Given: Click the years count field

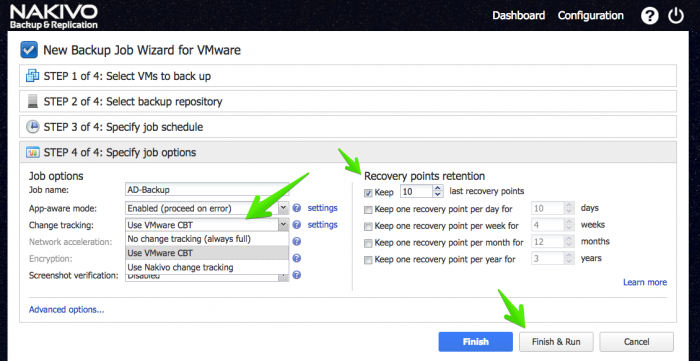Looking at the screenshot, I should 548,258.
